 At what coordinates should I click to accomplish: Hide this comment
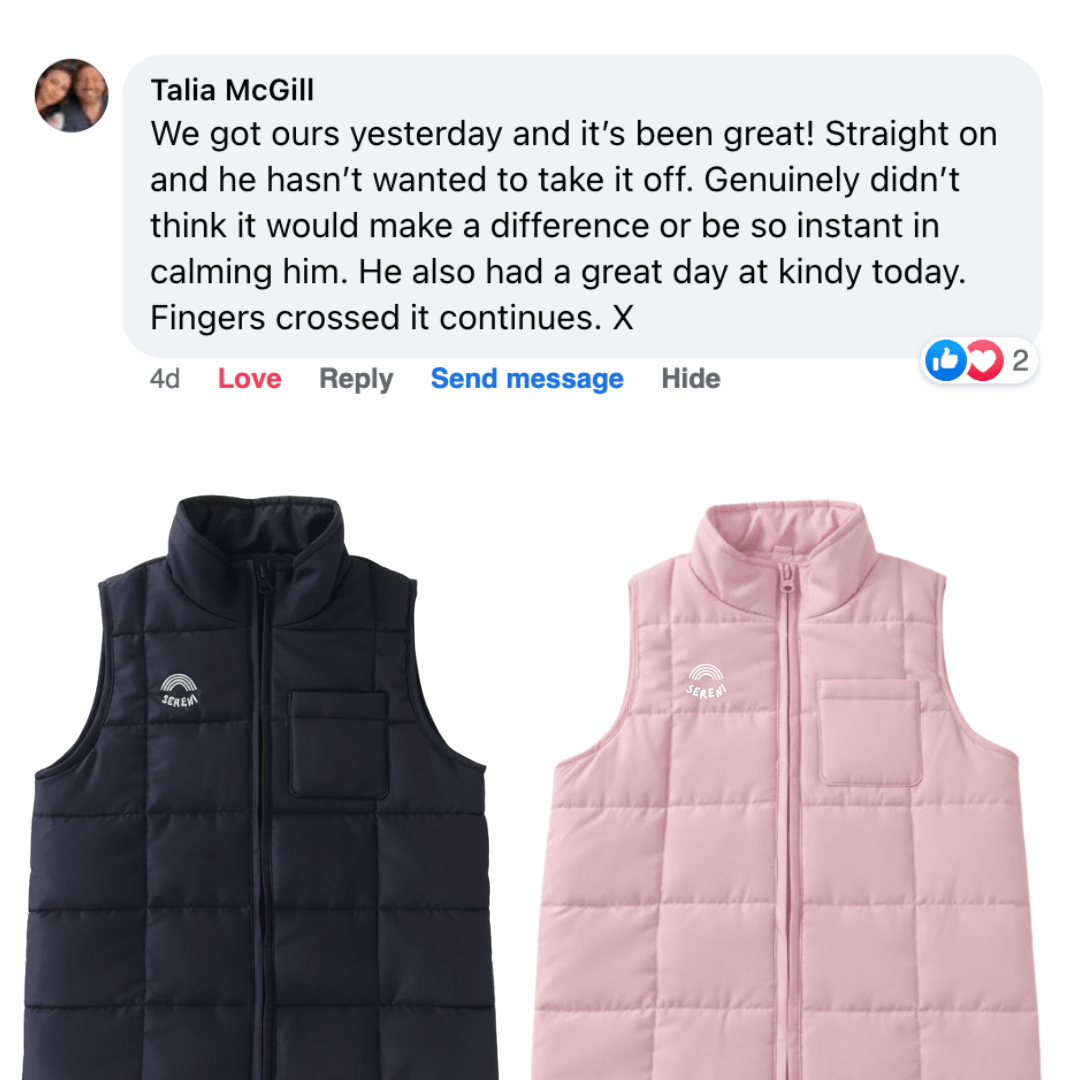pos(691,378)
